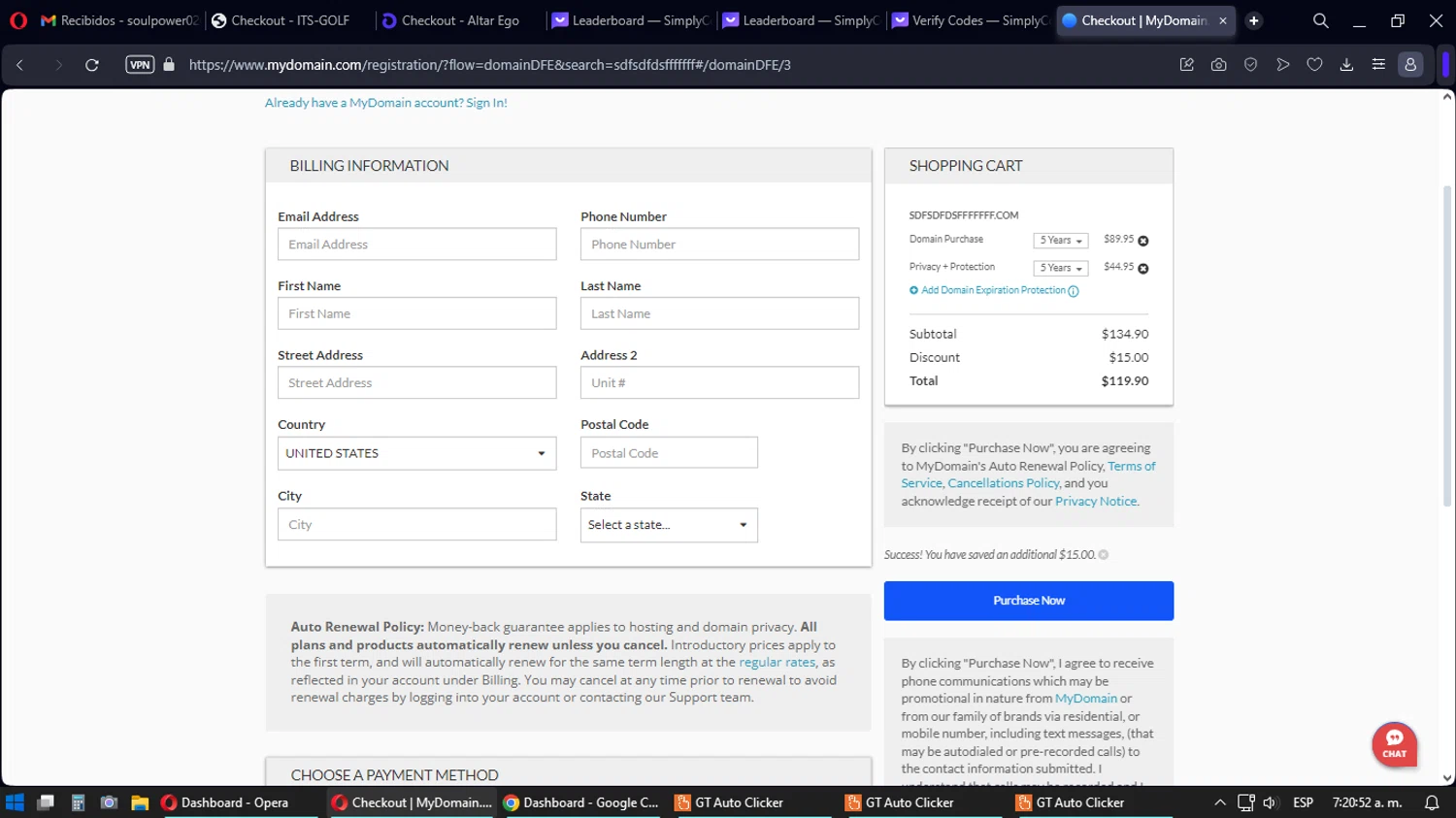Open the Windows Start menu
The image size is (1456, 818).
(x=15, y=802)
